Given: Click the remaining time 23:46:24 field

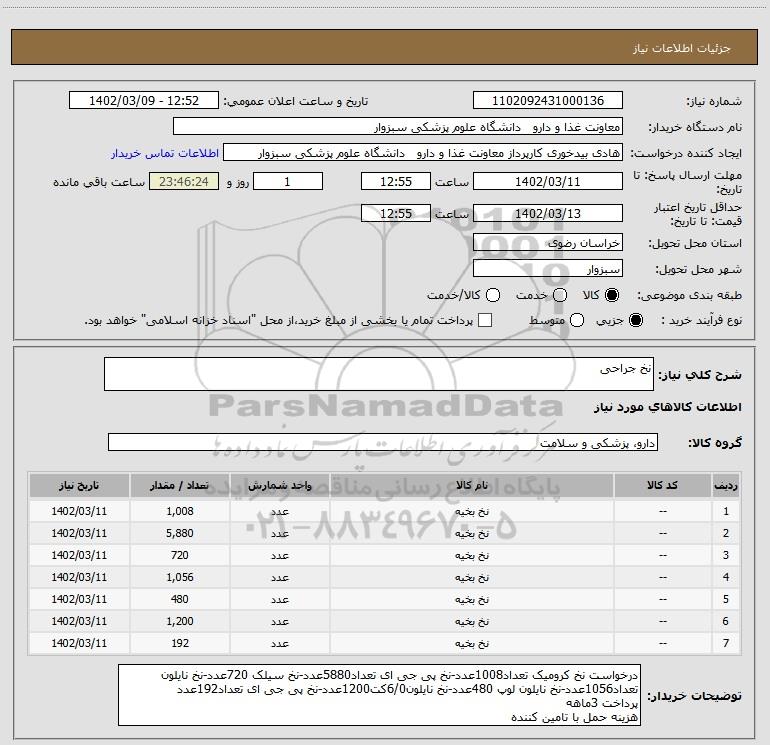Looking at the screenshot, I should (184, 181).
